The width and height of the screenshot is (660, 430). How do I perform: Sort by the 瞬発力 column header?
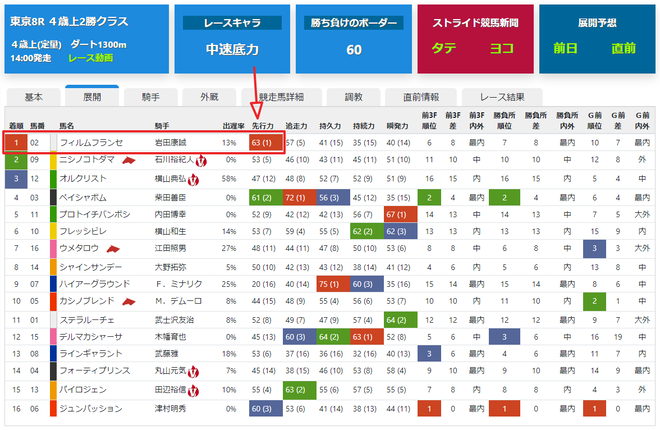point(397,126)
